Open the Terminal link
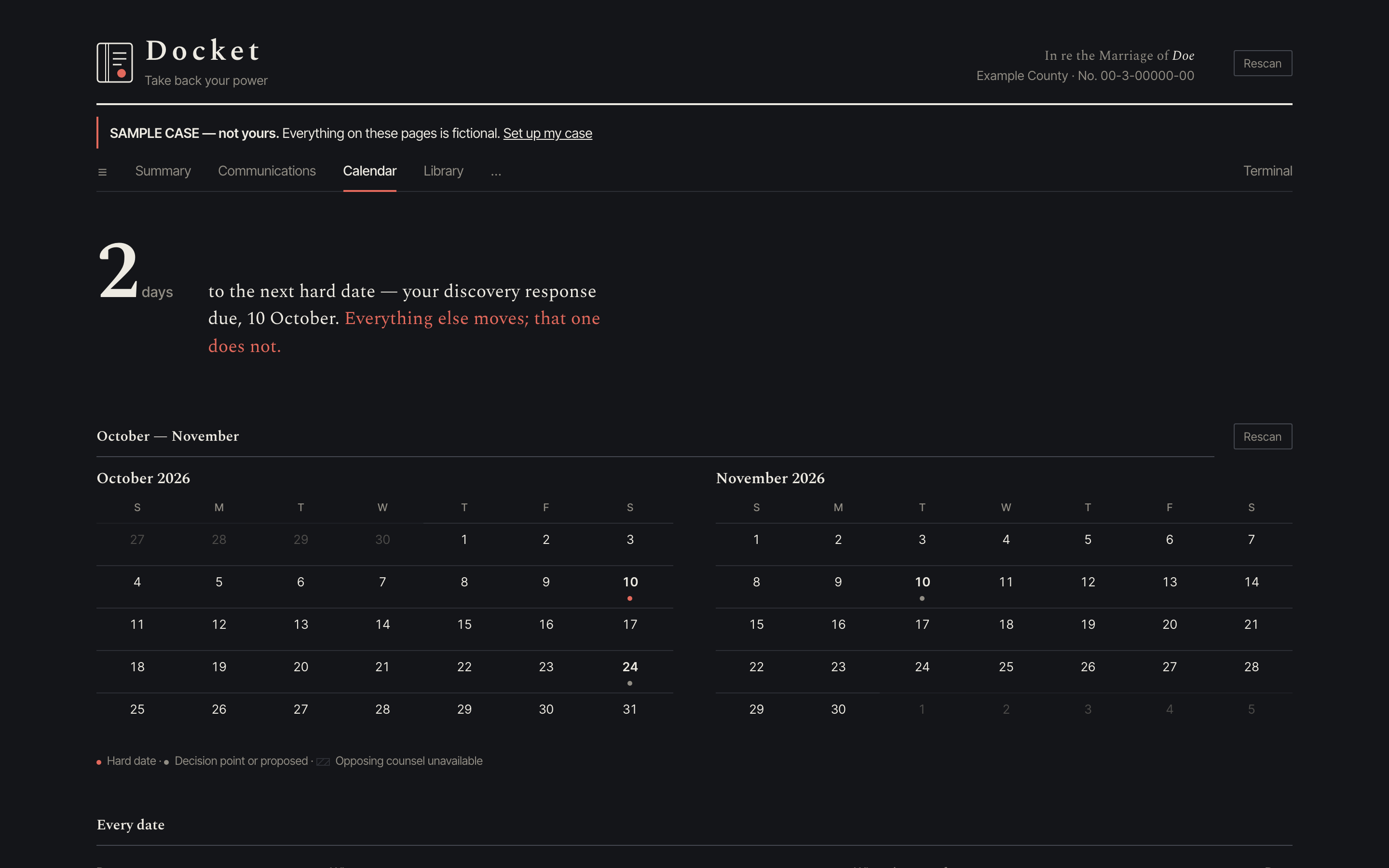The image size is (1389, 868). coord(1267,171)
